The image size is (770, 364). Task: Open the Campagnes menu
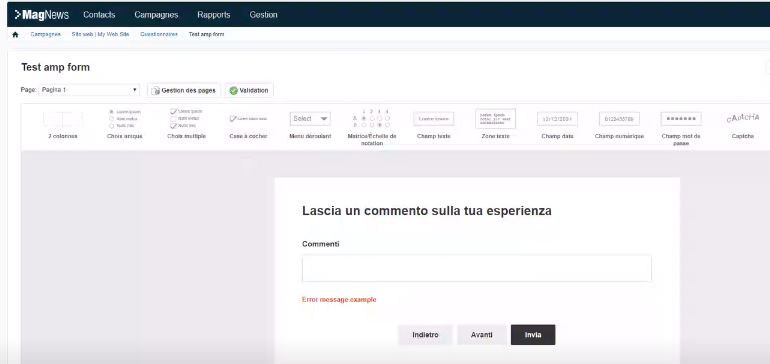[x=156, y=15]
